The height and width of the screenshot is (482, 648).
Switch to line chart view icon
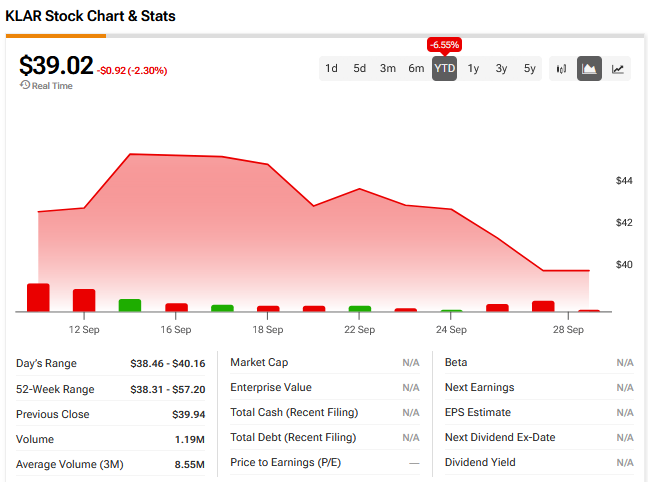pos(617,69)
